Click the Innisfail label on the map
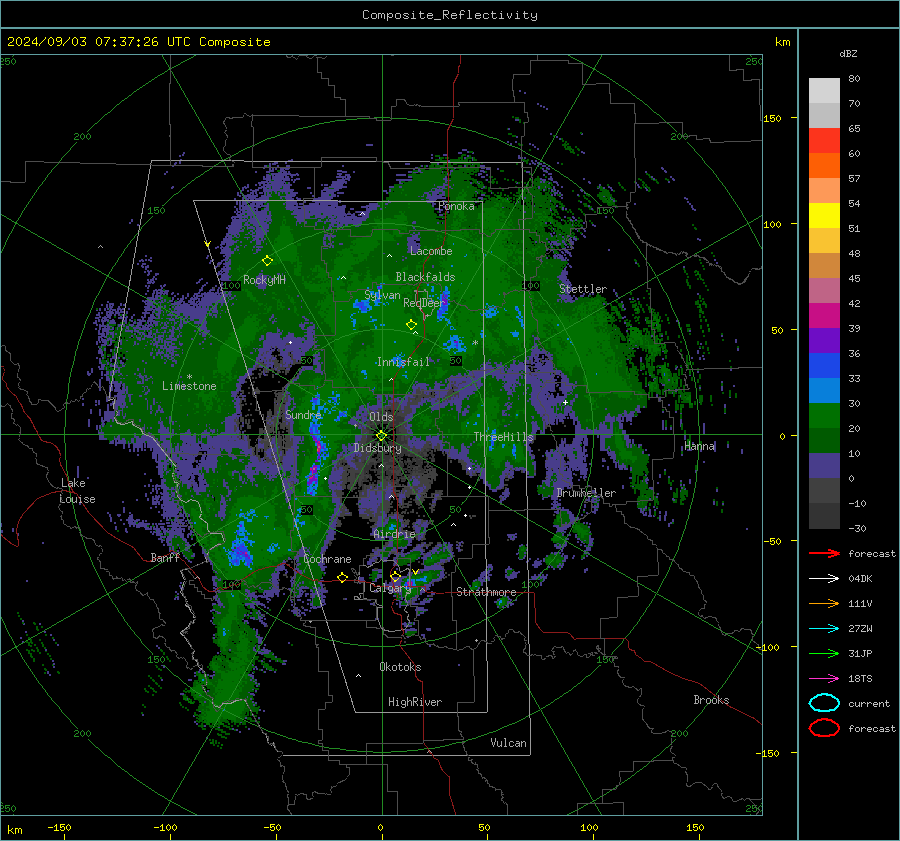The width and height of the screenshot is (900, 841). pyautogui.click(x=403, y=362)
